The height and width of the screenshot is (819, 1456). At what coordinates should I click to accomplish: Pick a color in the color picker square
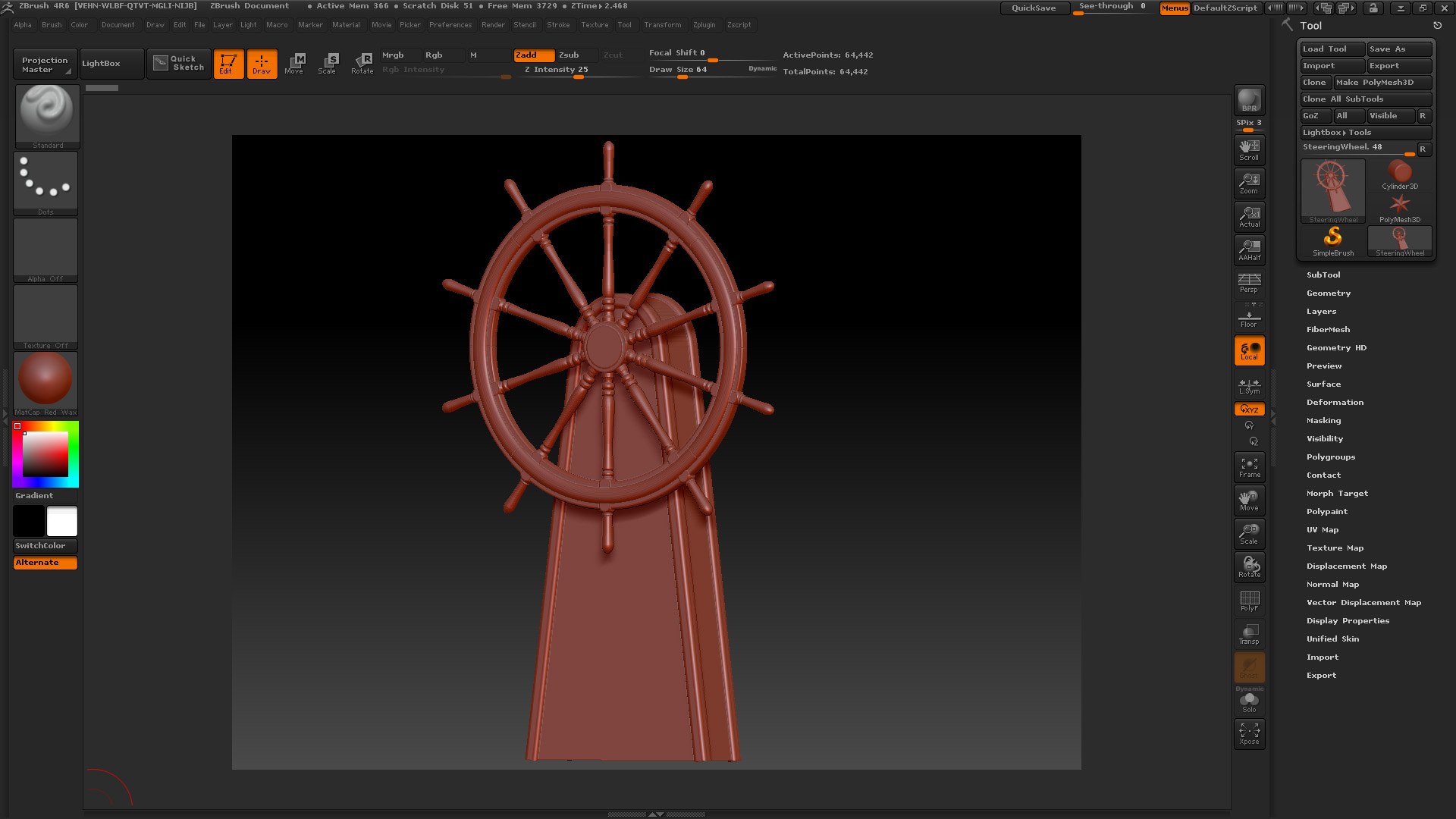[45, 454]
